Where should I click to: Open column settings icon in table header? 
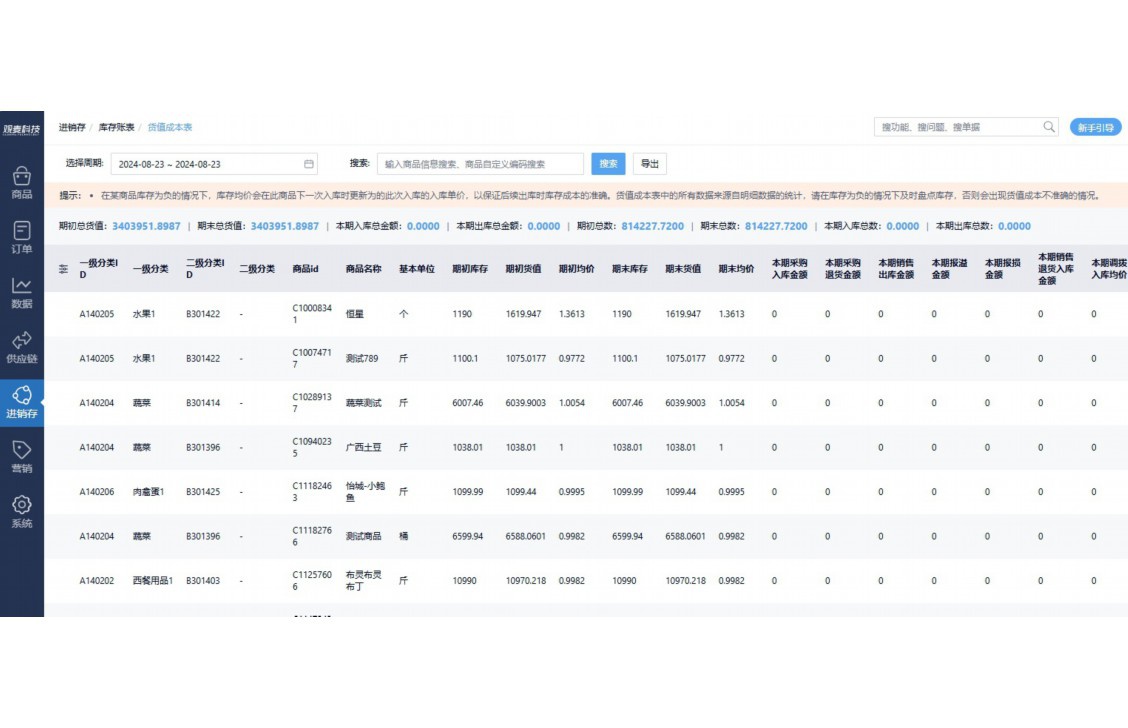(64, 269)
